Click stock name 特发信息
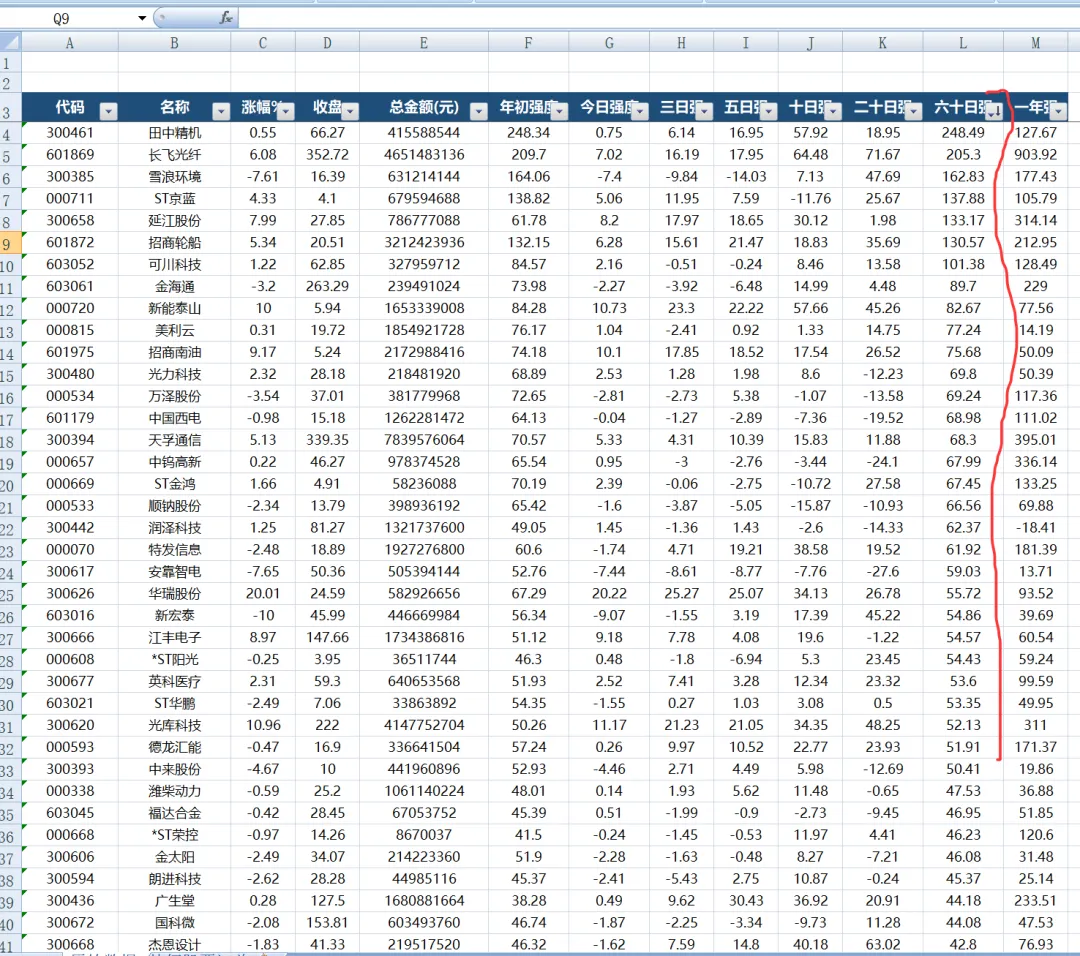 174,550
